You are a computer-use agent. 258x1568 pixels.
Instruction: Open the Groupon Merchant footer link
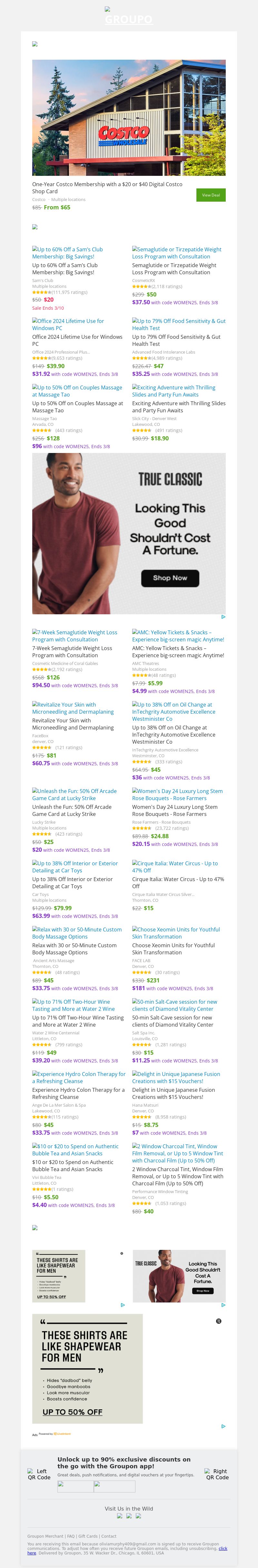(x=45, y=1536)
